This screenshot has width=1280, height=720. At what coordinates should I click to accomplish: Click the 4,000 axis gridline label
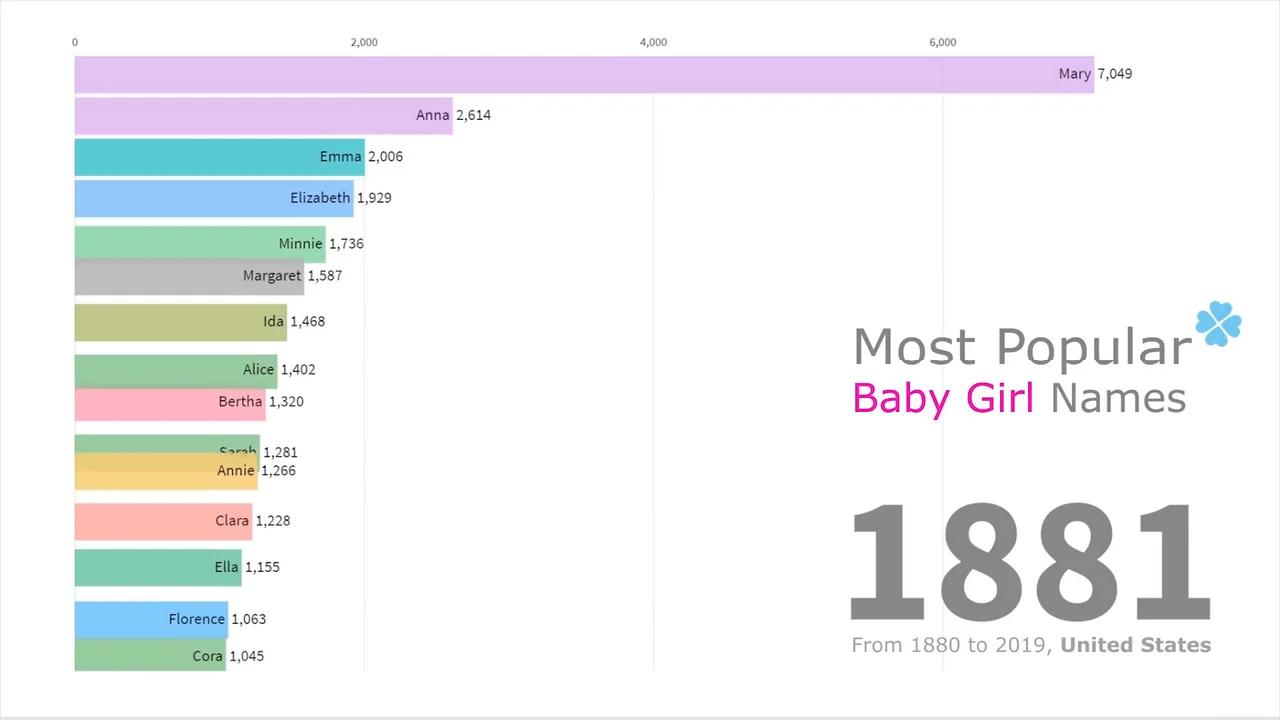653,42
